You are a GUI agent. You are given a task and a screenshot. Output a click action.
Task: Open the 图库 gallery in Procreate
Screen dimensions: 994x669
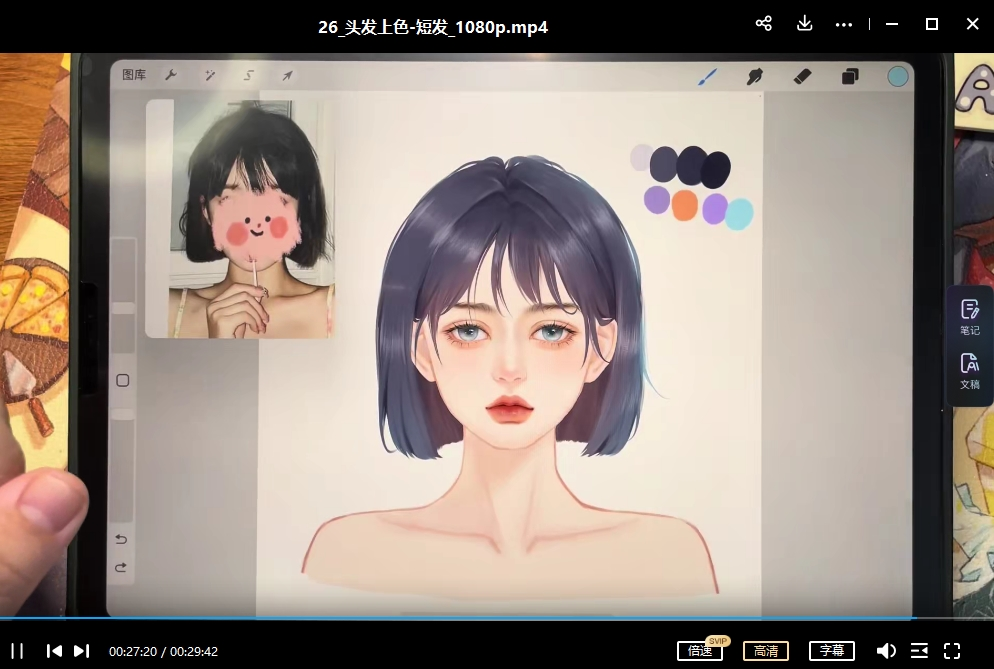(x=134, y=75)
